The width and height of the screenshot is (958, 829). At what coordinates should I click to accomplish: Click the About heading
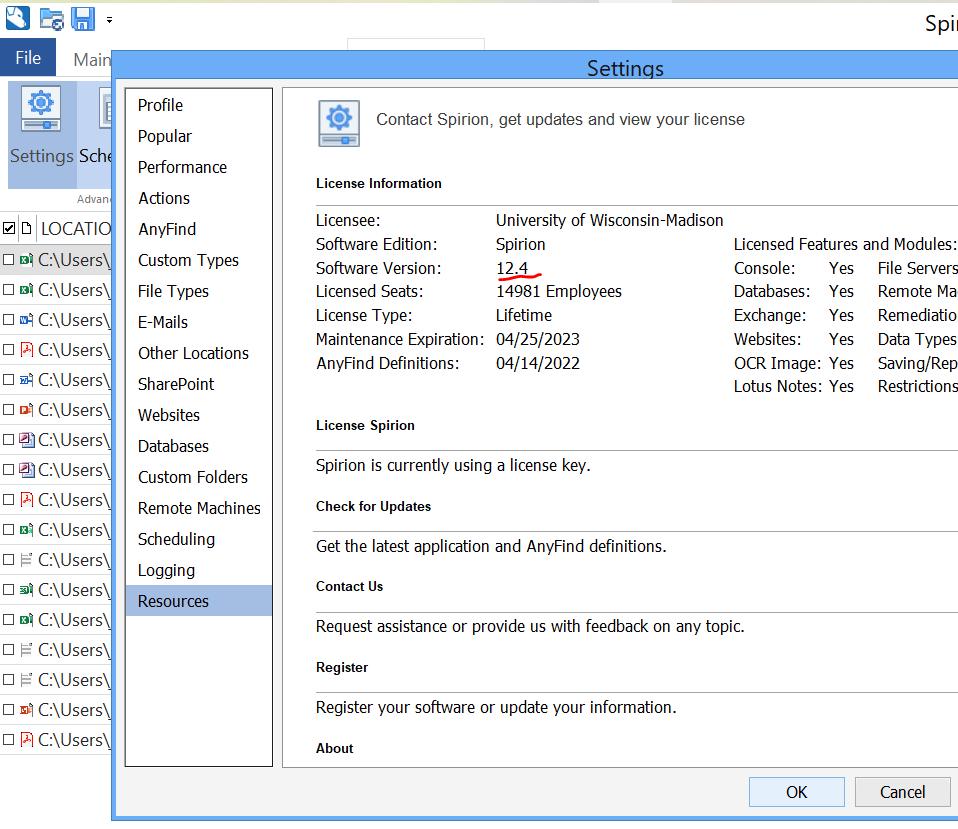point(335,748)
